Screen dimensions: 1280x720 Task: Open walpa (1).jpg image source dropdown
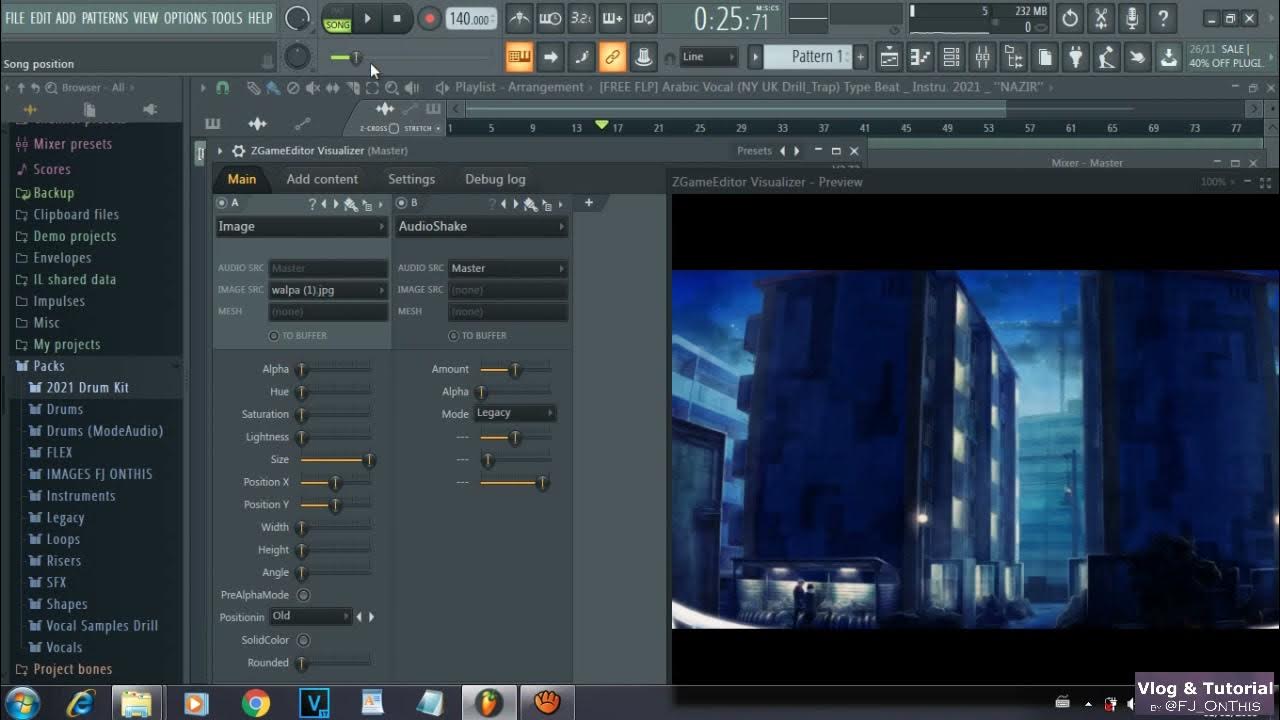pyautogui.click(x=328, y=290)
